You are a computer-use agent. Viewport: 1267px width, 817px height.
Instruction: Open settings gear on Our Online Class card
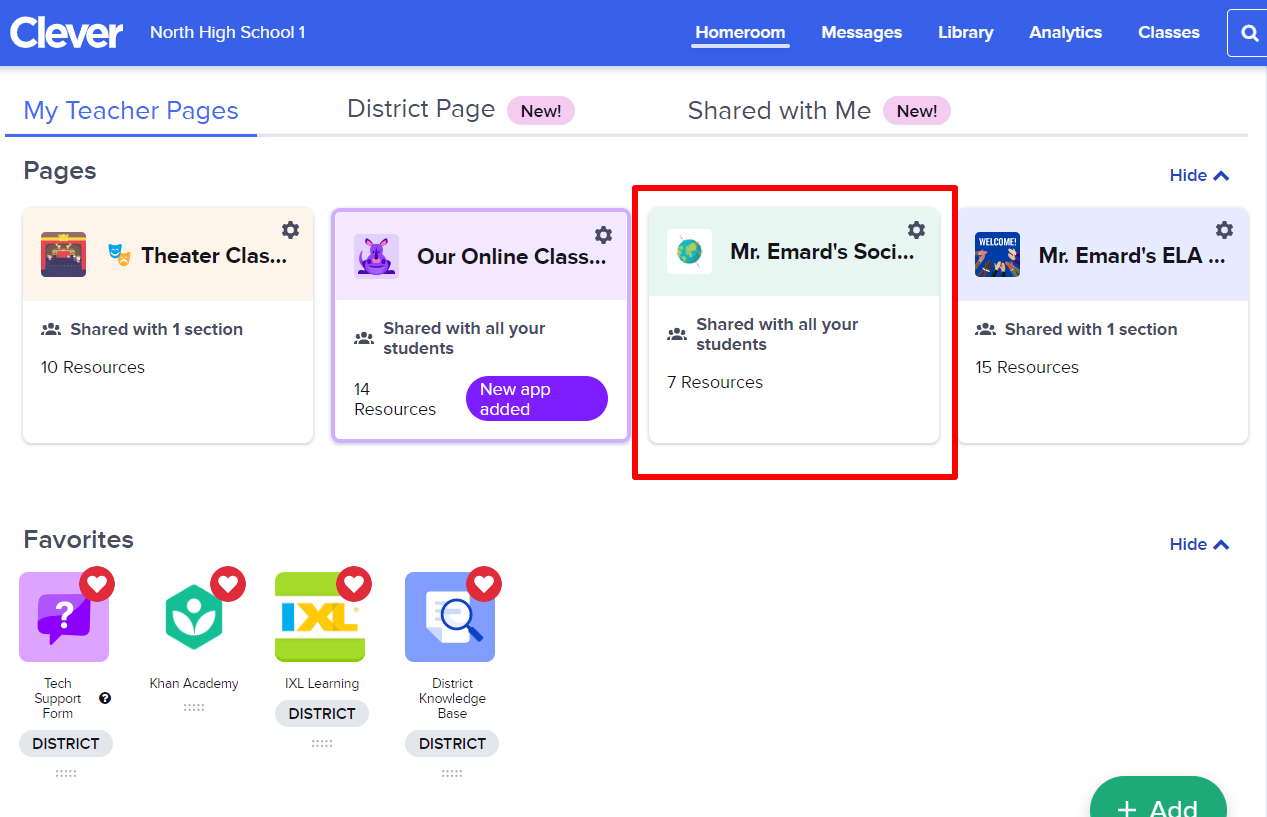click(x=603, y=235)
